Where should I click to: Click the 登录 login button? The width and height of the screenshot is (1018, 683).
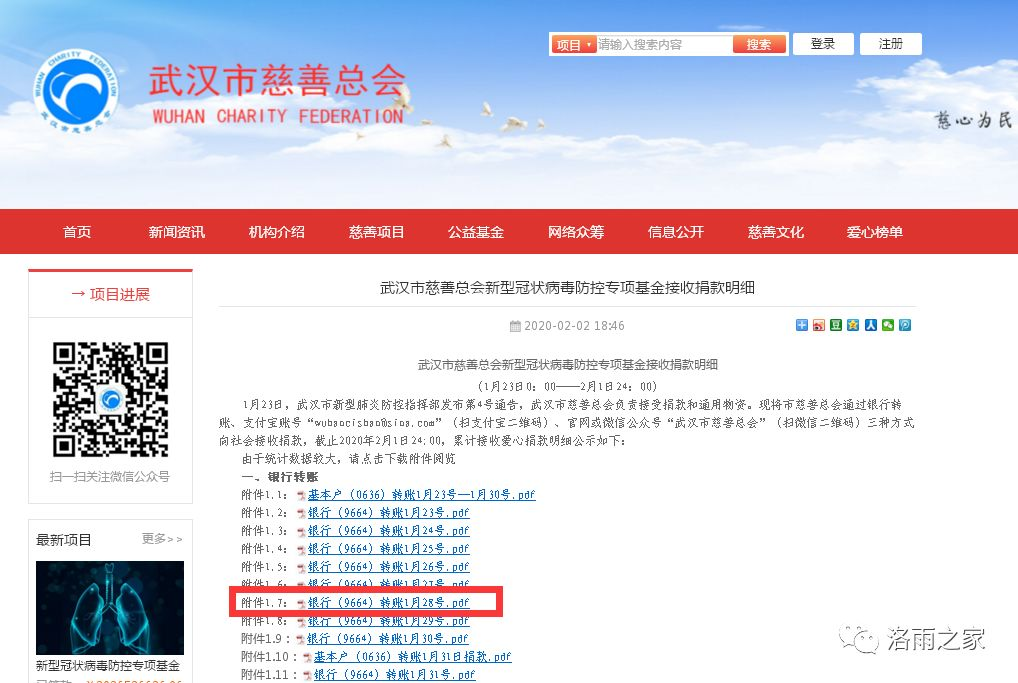(823, 44)
